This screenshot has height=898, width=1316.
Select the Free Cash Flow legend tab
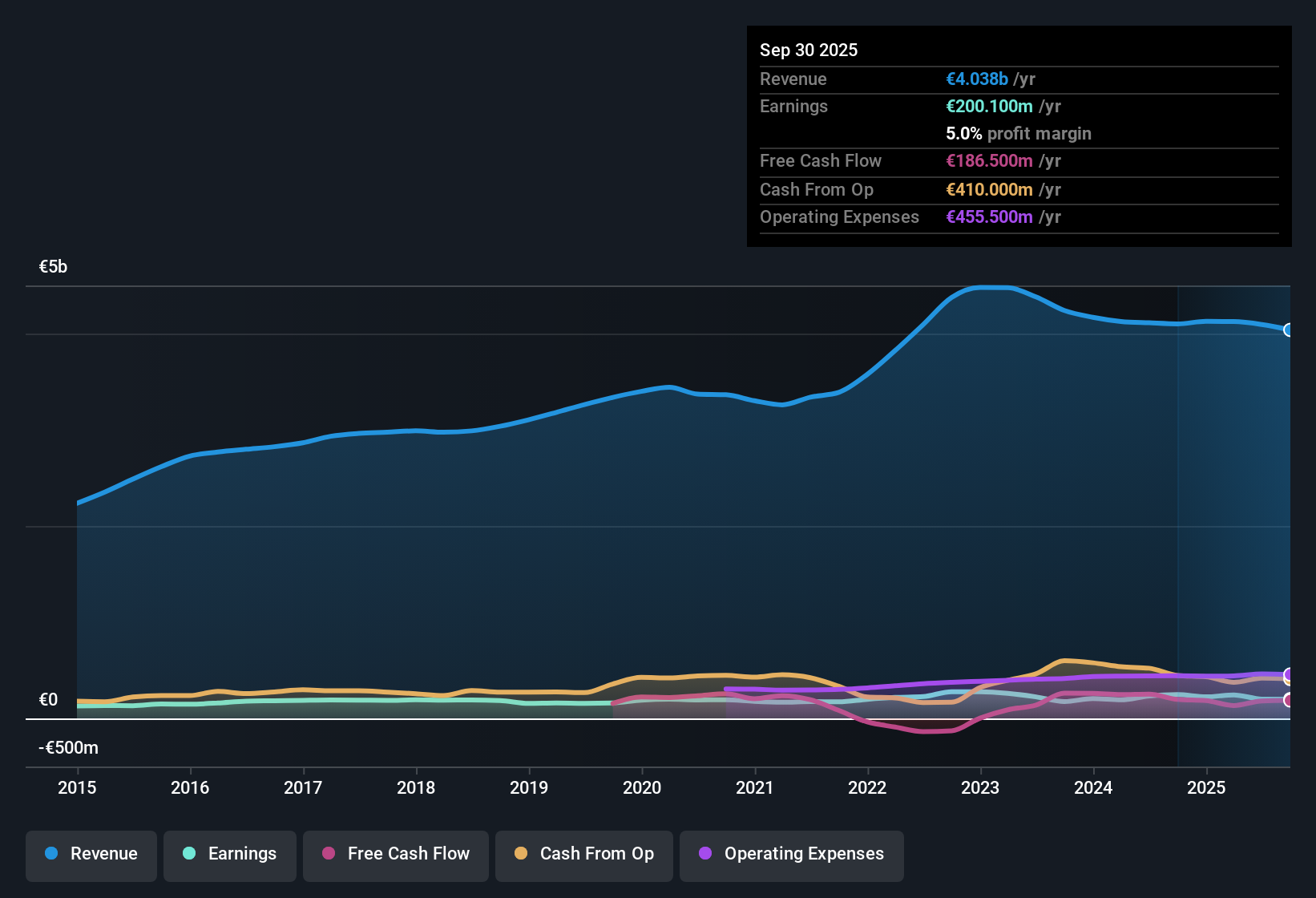point(395,854)
